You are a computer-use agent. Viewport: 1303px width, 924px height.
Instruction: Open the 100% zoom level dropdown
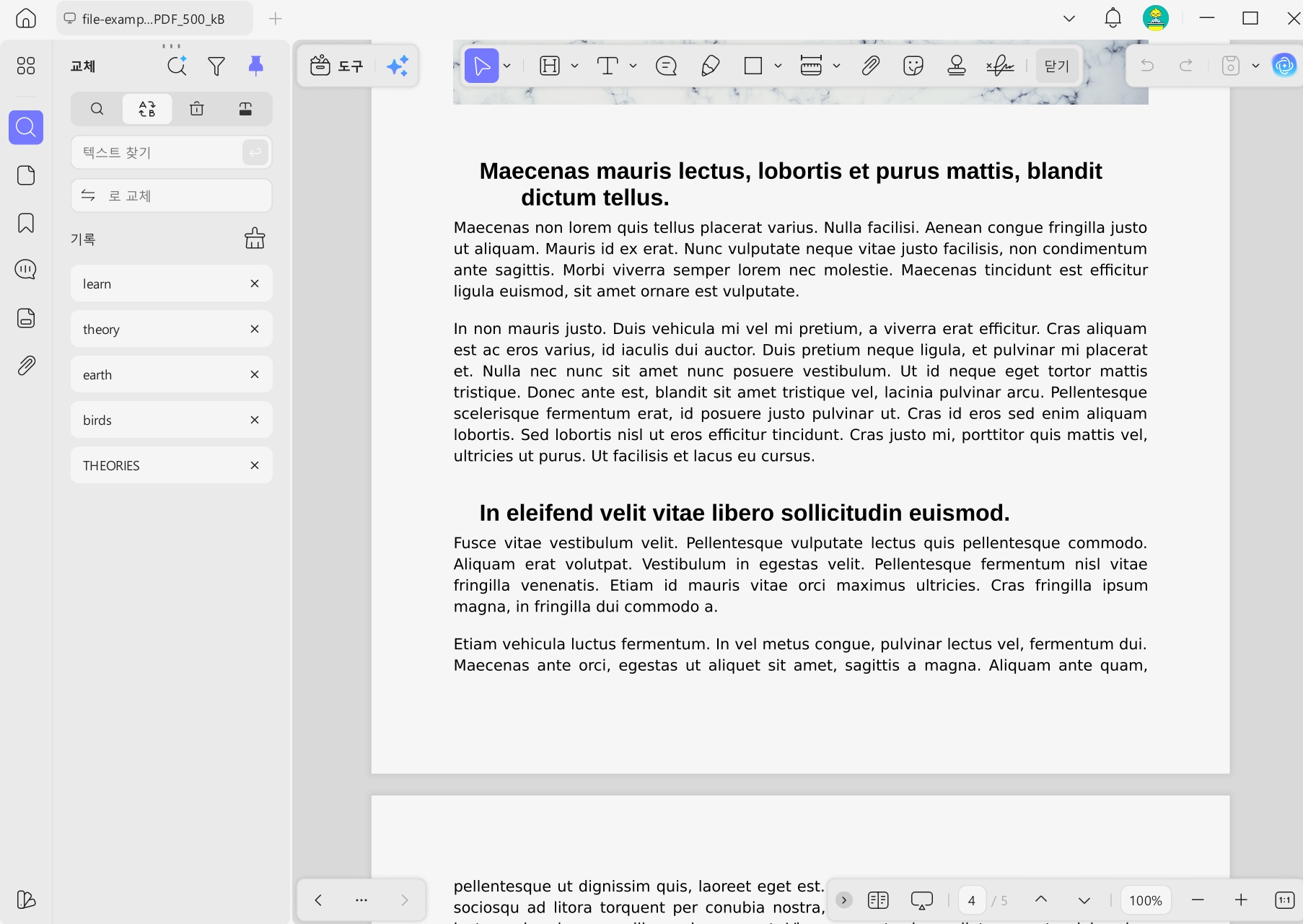tap(1146, 900)
